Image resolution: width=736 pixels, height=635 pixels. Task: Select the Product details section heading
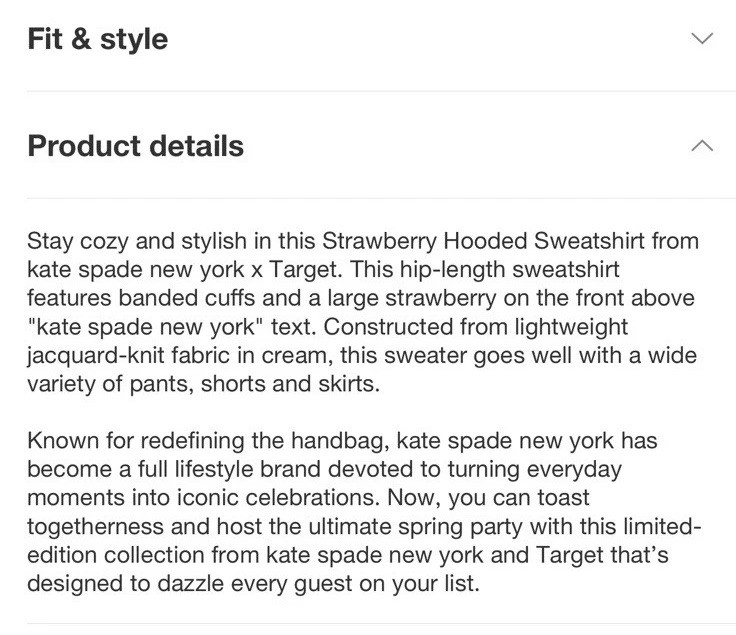click(136, 145)
